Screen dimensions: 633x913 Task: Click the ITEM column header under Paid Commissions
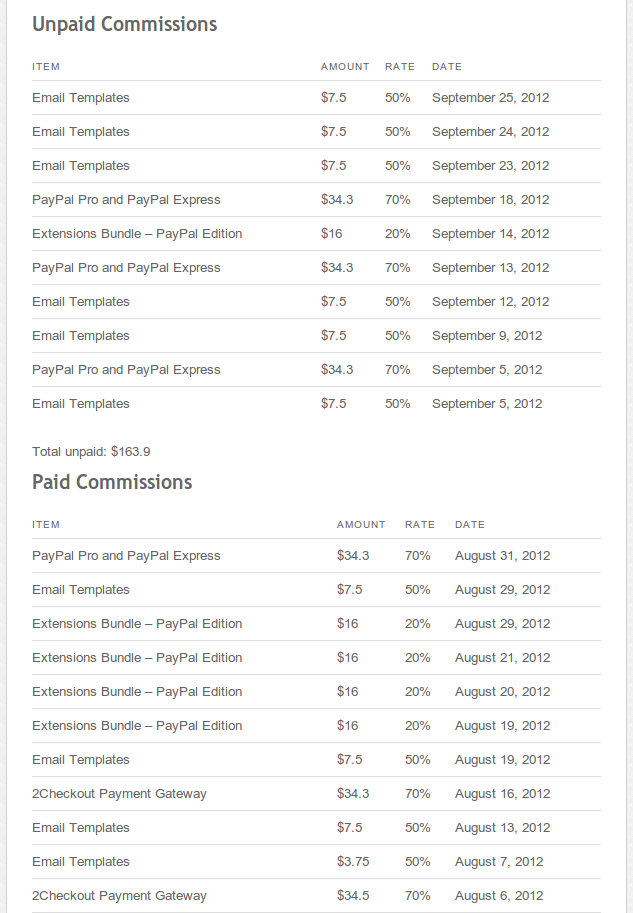[46, 525]
